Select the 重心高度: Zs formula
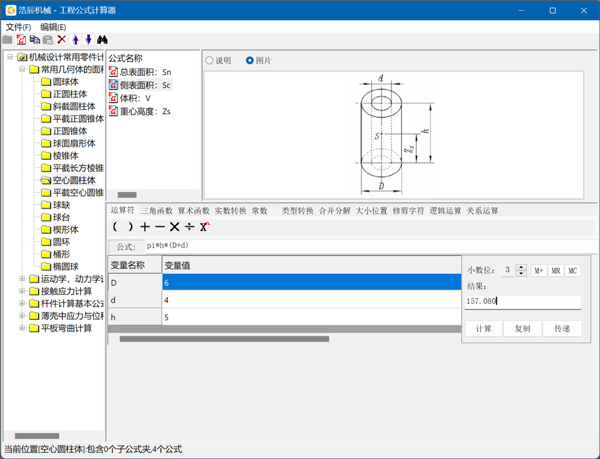 (x=140, y=111)
